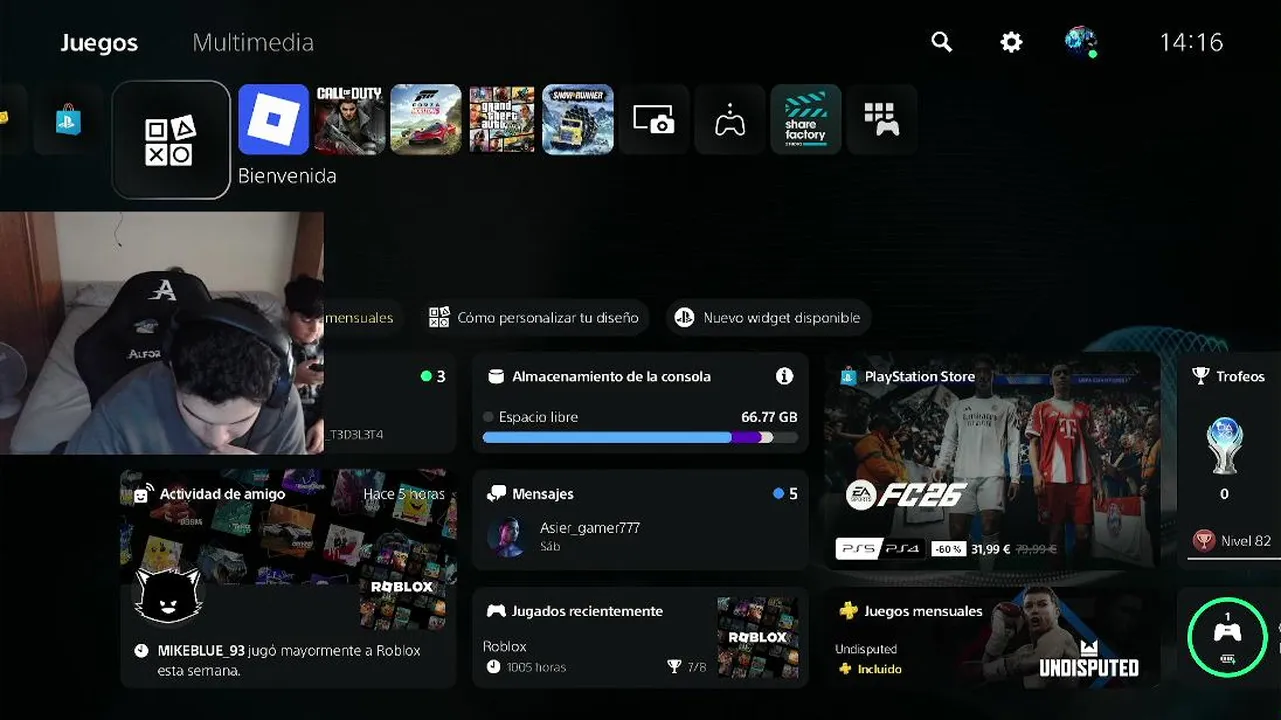Click the Nivel 82 trophy level
This screenshot has height=720, width=1281.
(x=1245, y=541)
